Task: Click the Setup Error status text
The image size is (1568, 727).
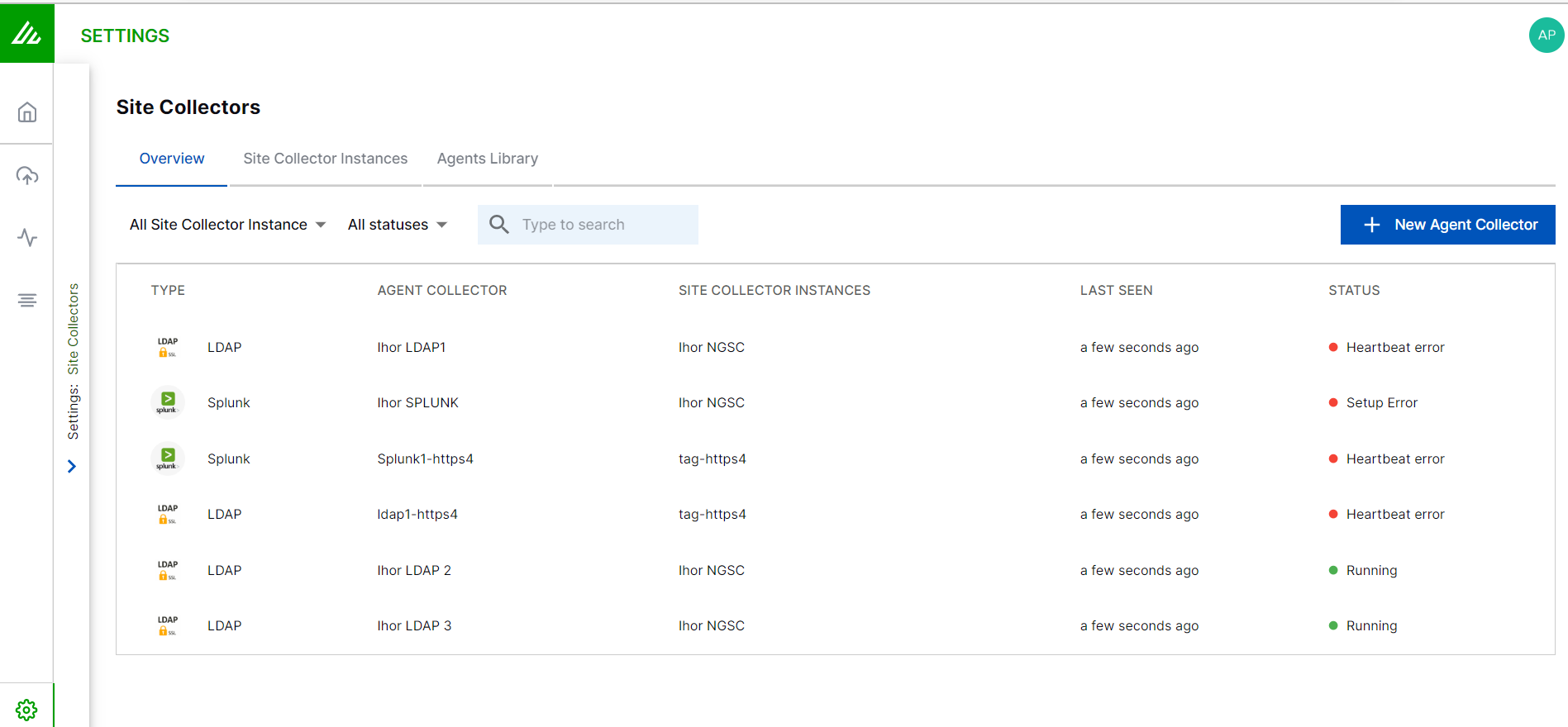Action: pos(1382,402)
